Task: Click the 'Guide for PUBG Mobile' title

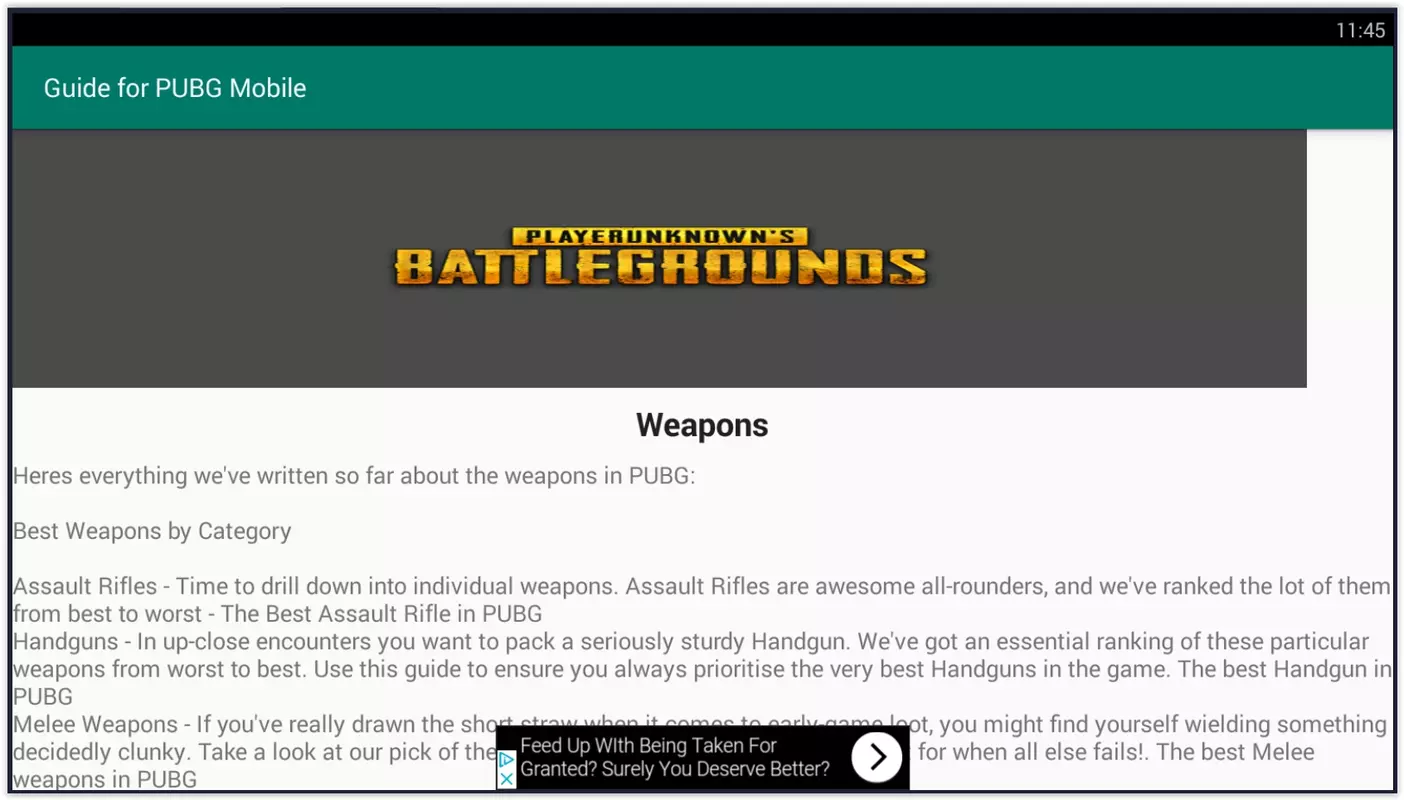Action: coord(175,88)
